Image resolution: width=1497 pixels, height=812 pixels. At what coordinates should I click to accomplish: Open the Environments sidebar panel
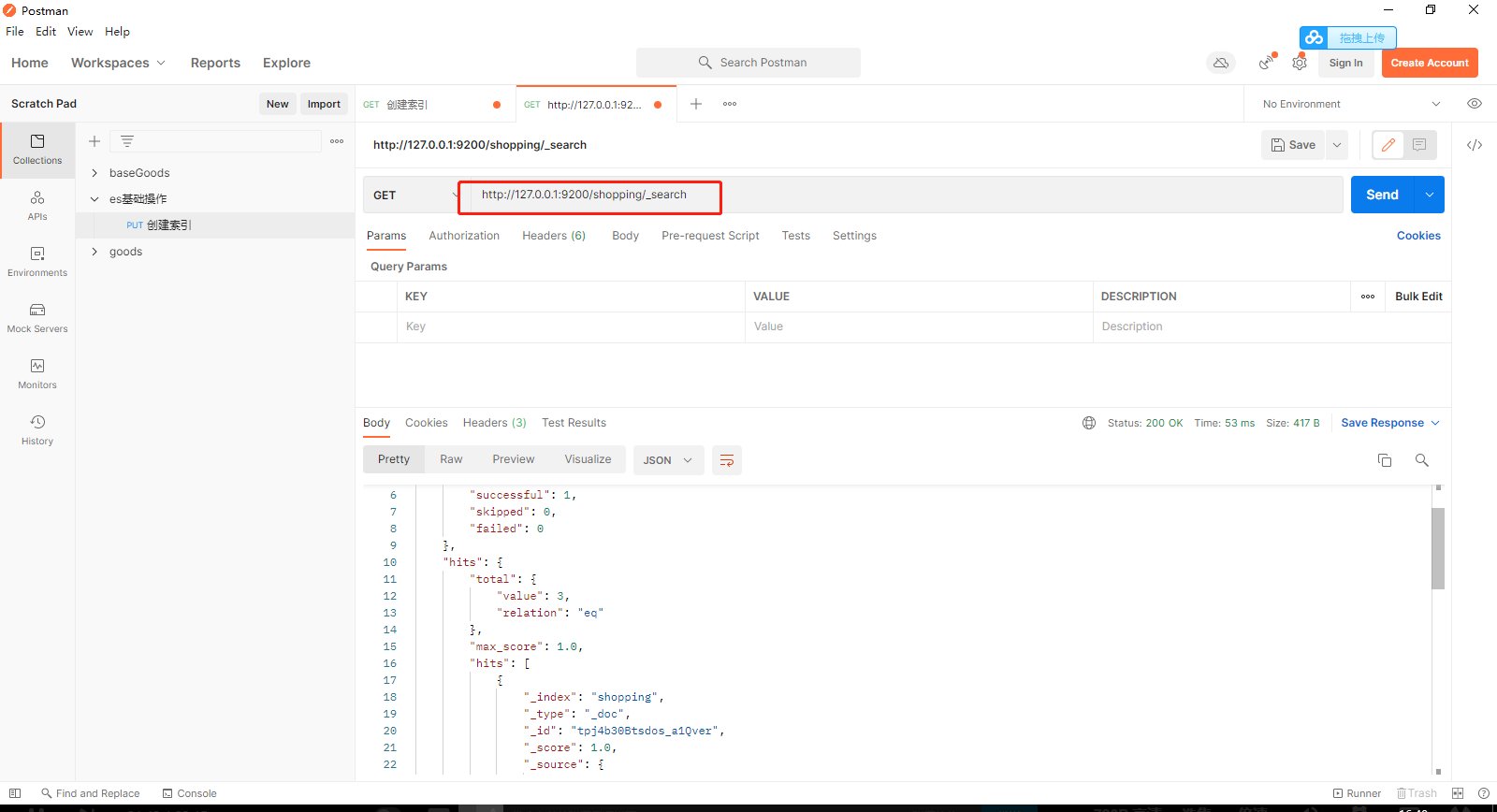pos(37,262)
